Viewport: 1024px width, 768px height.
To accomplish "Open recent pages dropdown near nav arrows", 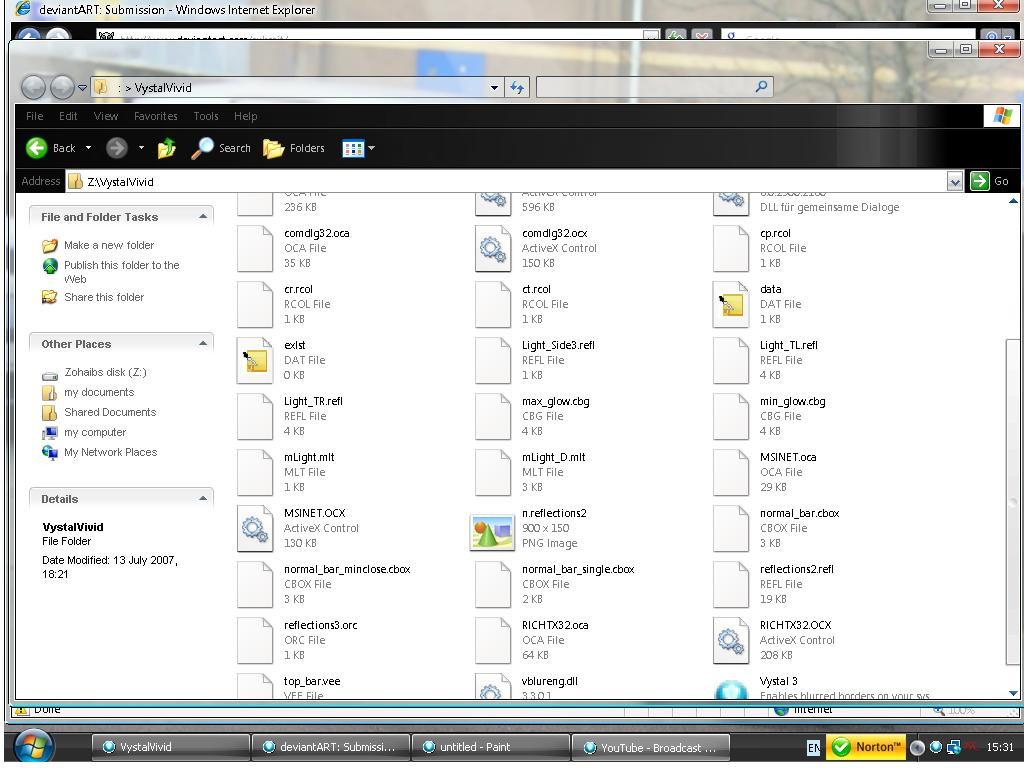I will click(x=82, y=88).
